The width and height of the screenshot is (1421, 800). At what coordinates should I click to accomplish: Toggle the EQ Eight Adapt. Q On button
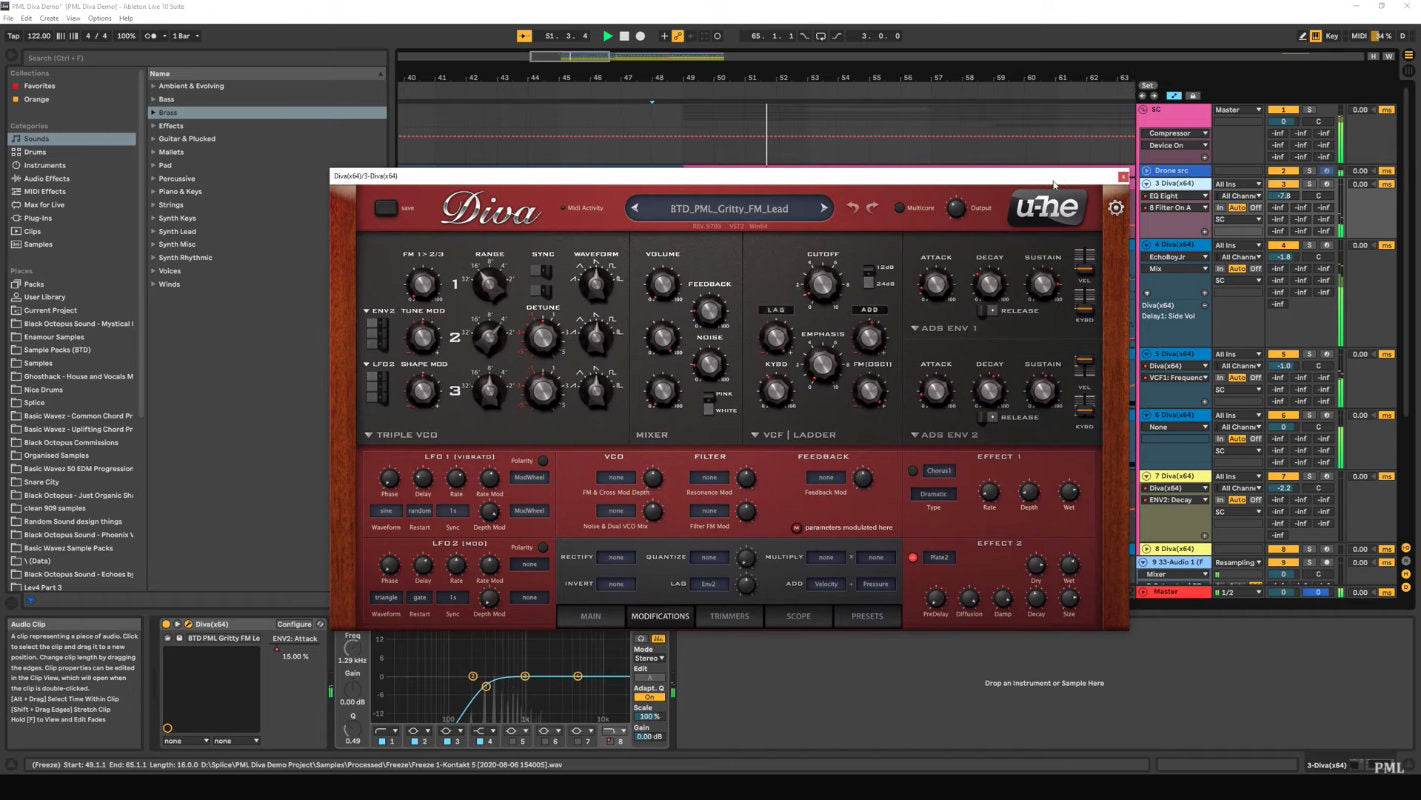pos(648,697)
